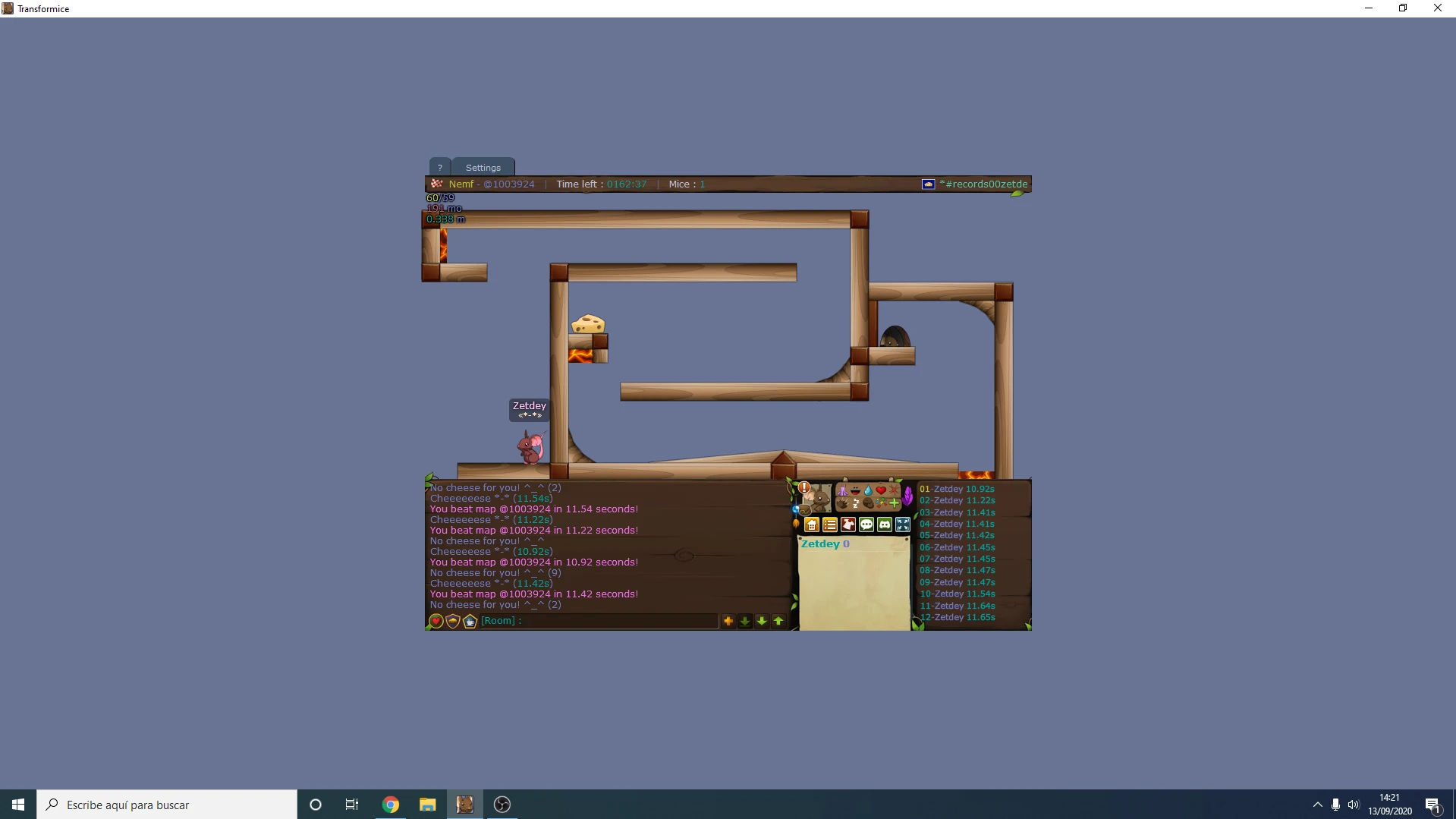
Task: Click the angry emote icon
Action: pyautogui.click(x=894, y=490)
